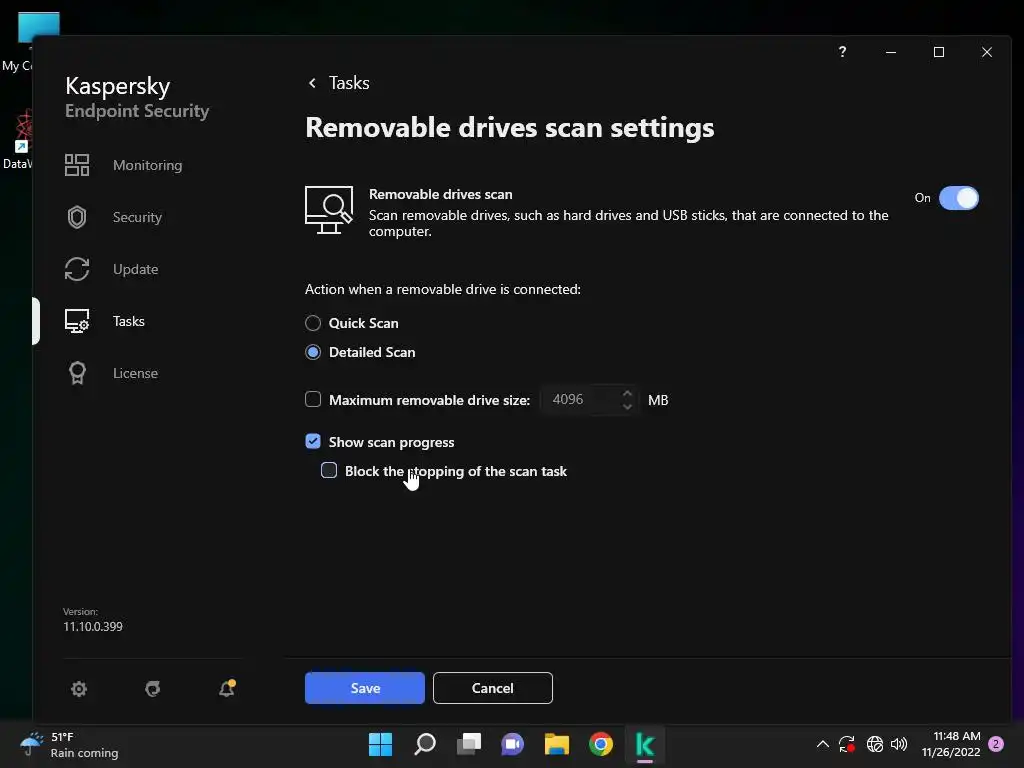The width and height of the screenshot is (1024, 768).
Task: Click Kaspersky icon on taskbar
Action: (645, 744)
